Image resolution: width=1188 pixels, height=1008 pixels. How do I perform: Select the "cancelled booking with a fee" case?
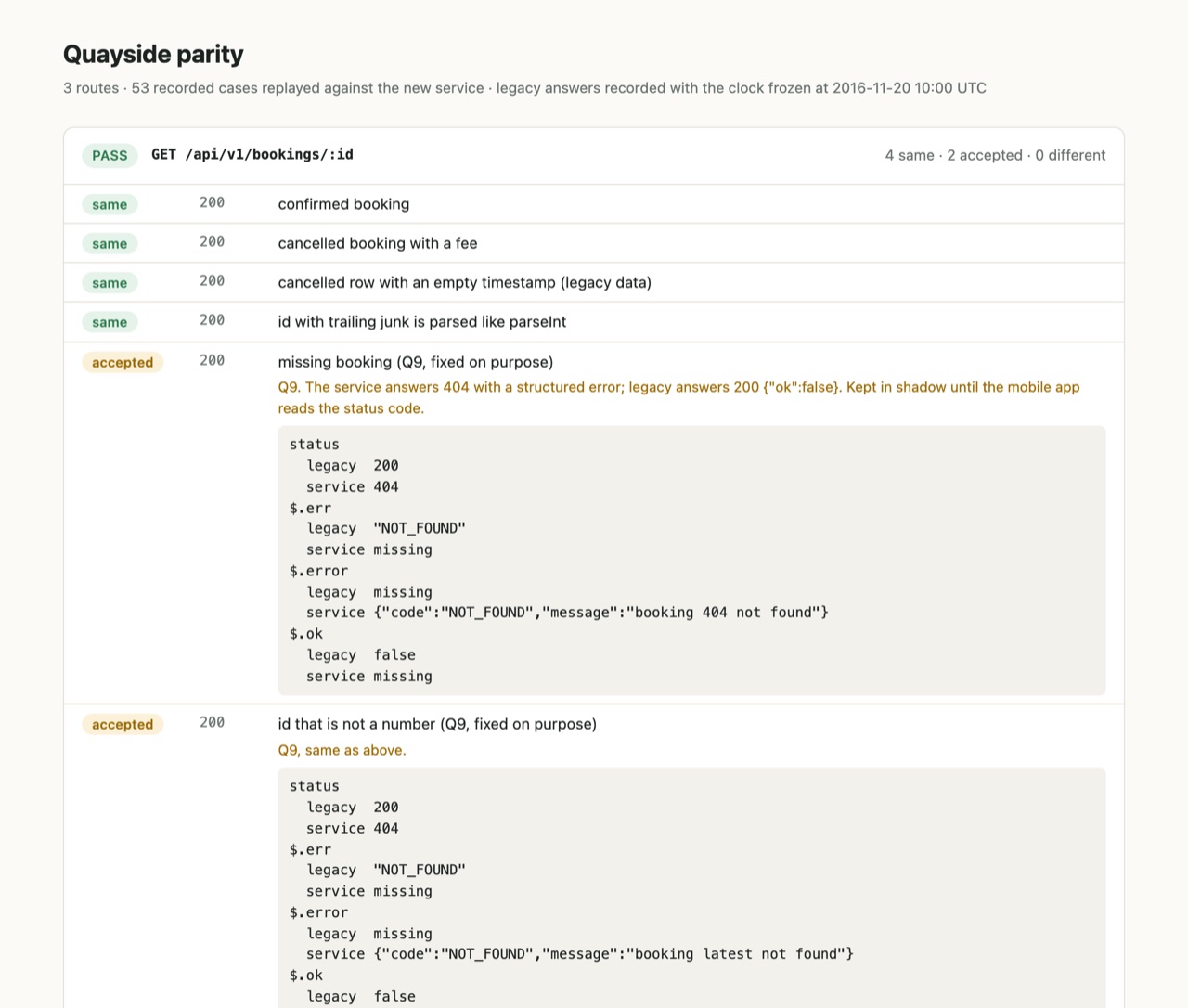click(378, 243)
